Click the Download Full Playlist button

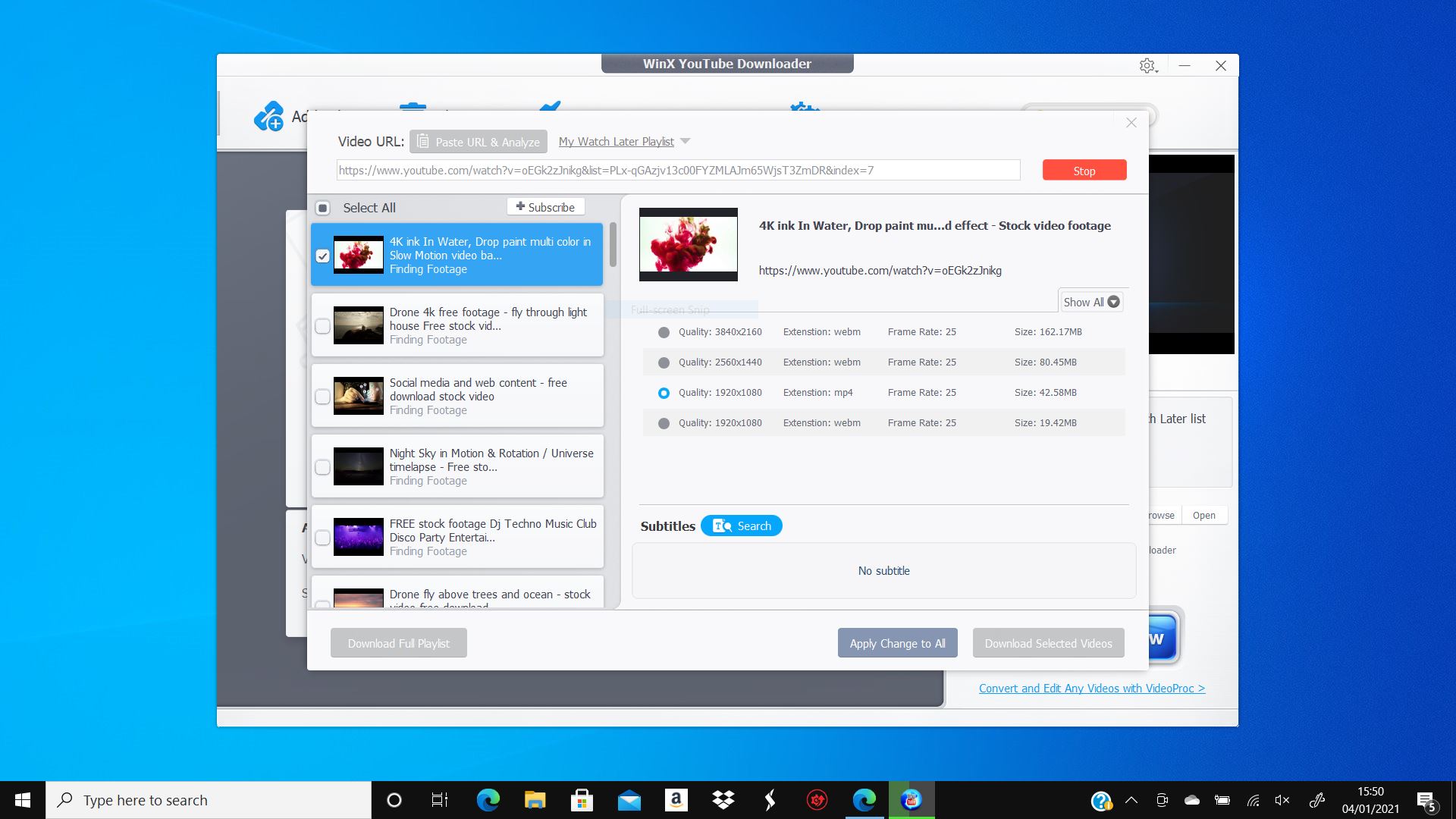398,642
